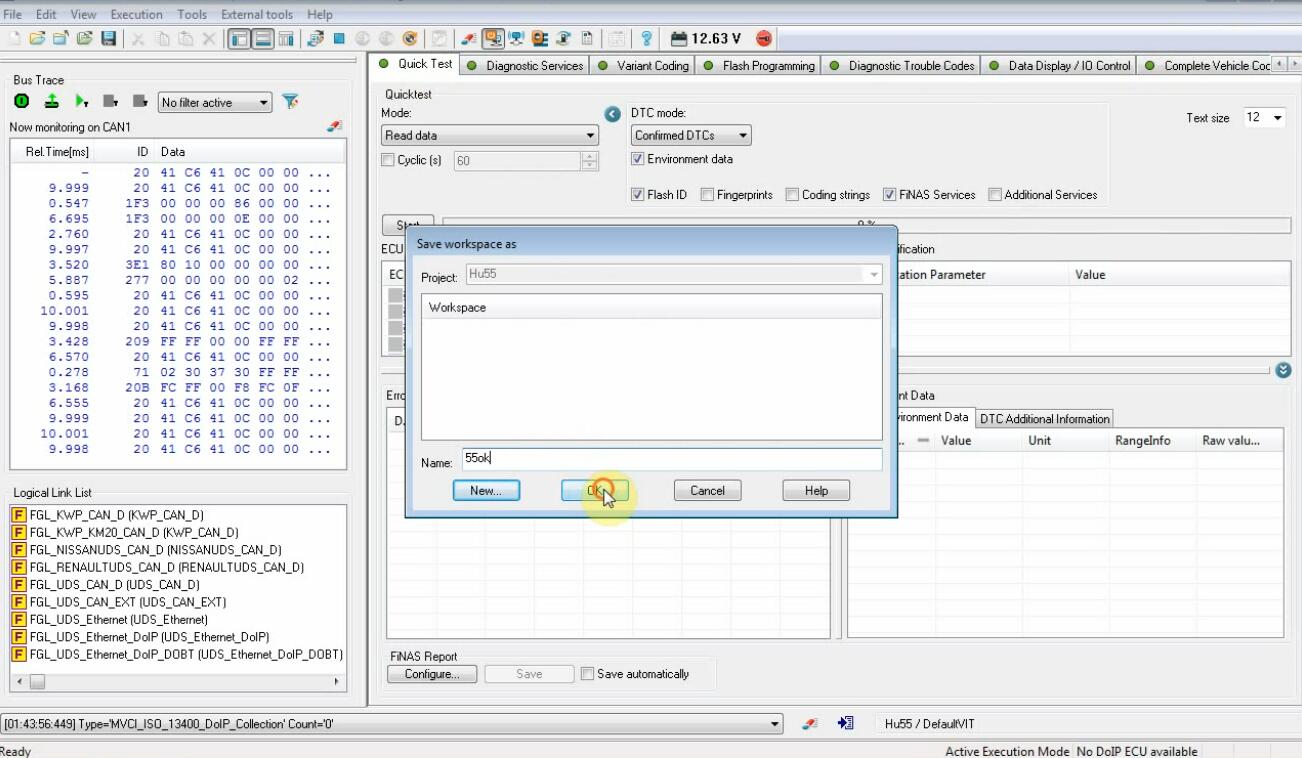Open the Confirmed DTCs dropdown
The image size is (1302, 758).
click(x=691, y=136)
